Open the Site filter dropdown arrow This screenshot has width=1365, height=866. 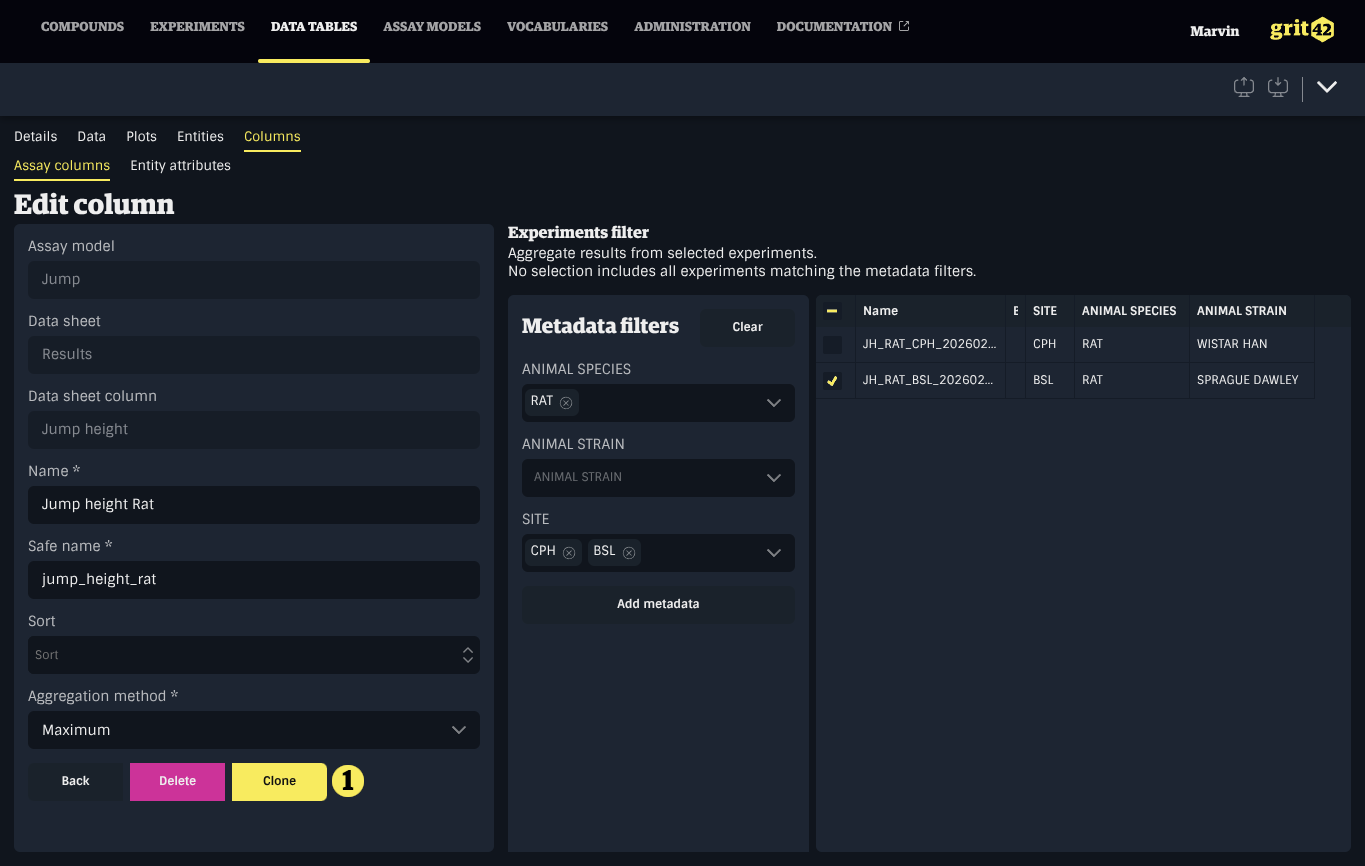pyautogui.click(x=773, y=552)
